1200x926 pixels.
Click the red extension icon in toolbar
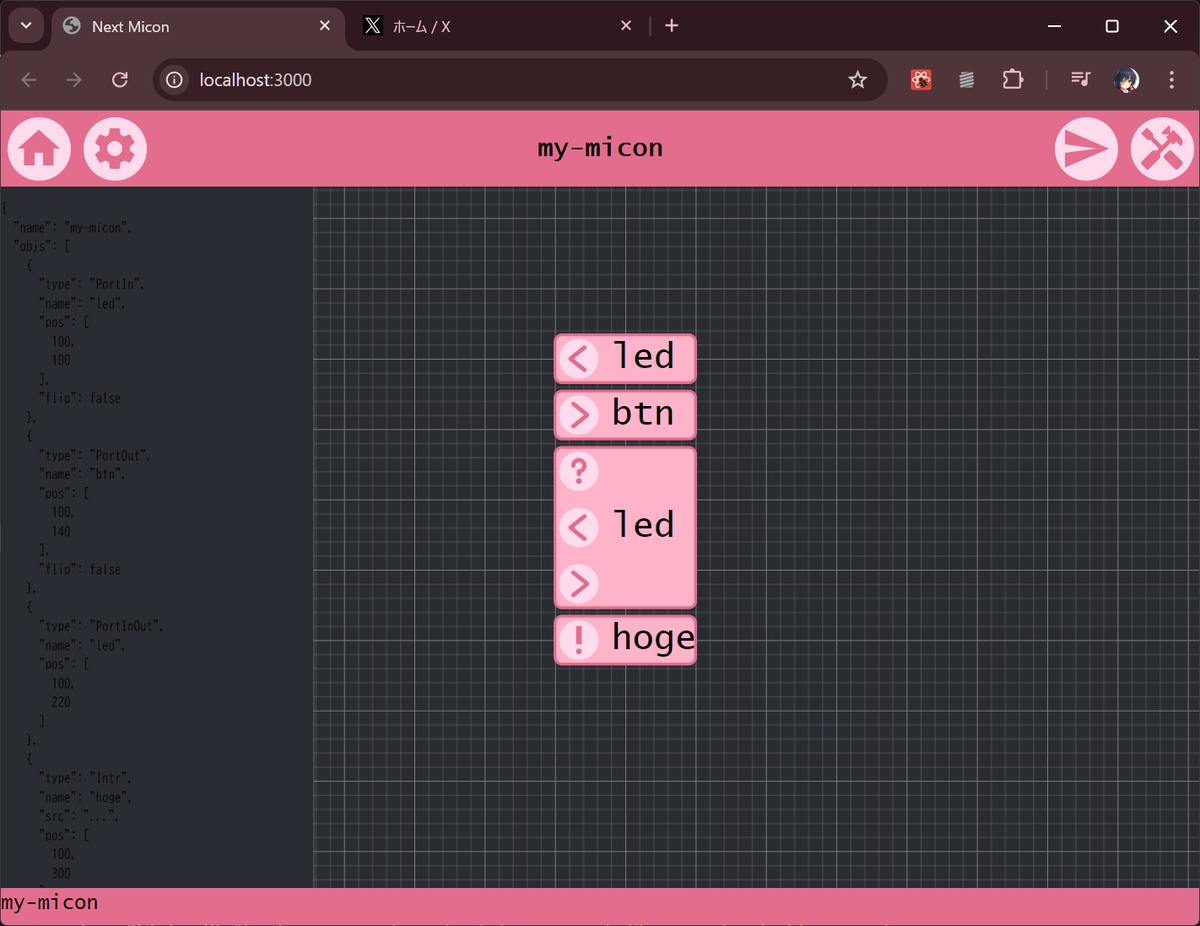pos(922,80)
